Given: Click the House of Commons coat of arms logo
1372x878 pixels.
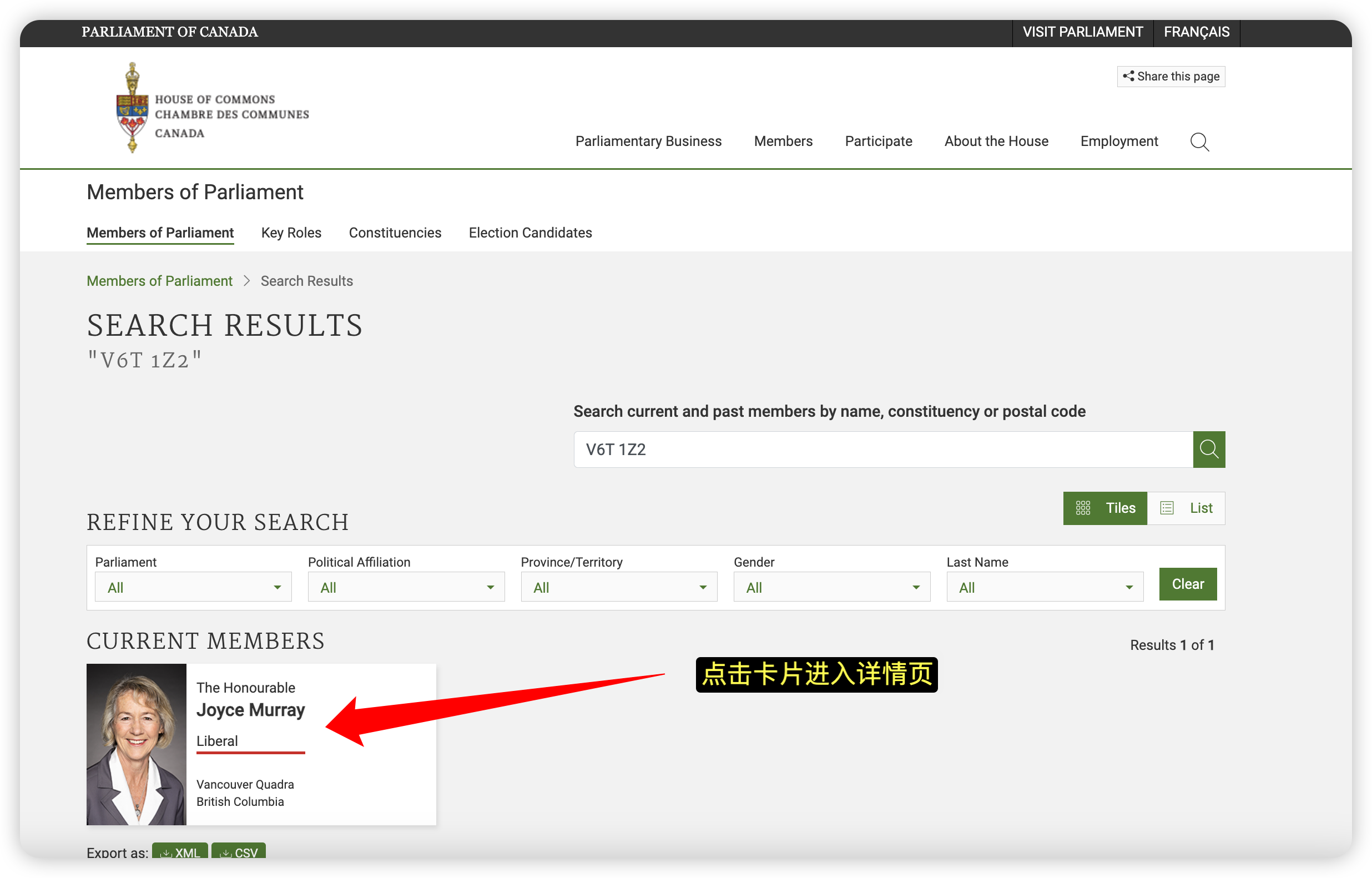Looking at the screenshot, I should tap(132, 107).
